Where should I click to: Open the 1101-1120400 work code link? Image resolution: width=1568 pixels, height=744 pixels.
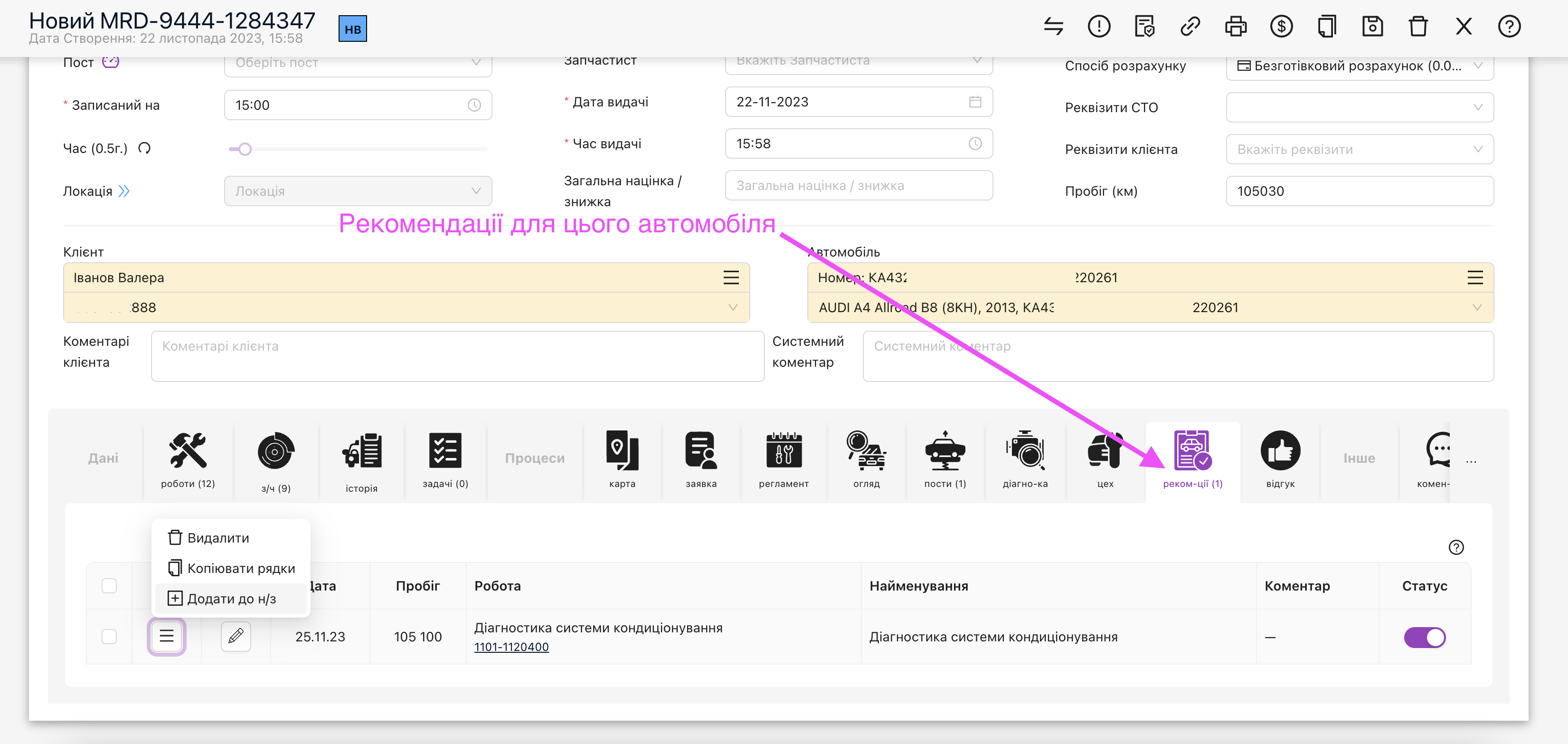click(511, 647)
